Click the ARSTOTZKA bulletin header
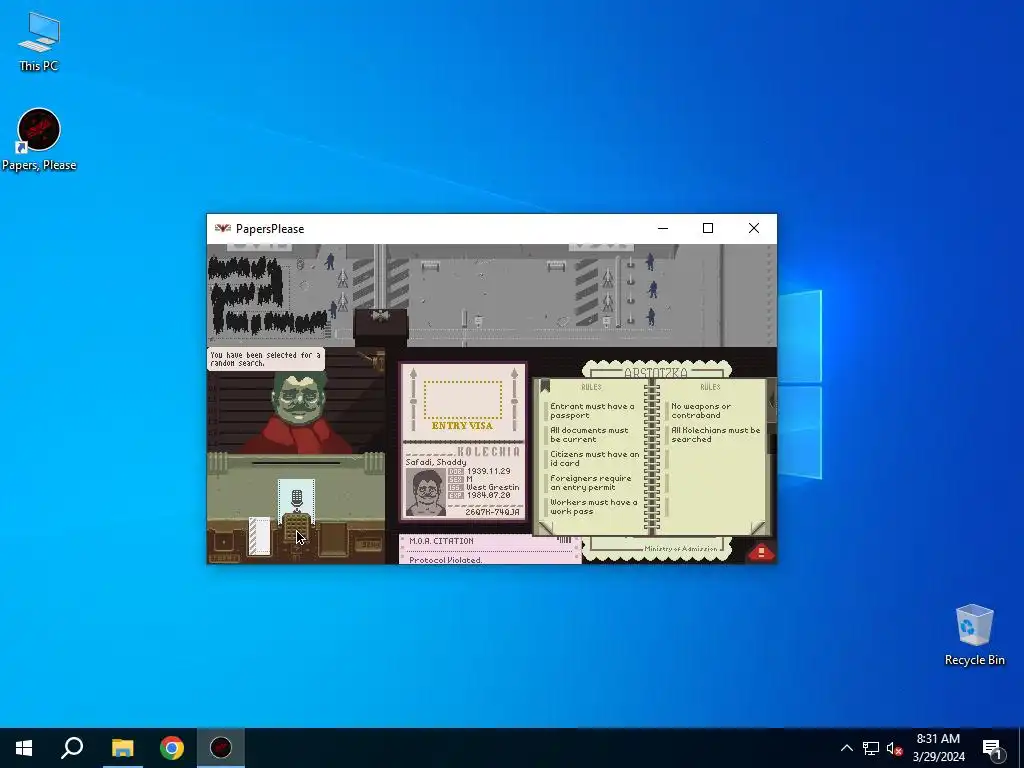This screenshot has height=768, width=1024. pyautogui.click(x=655, y=372)
